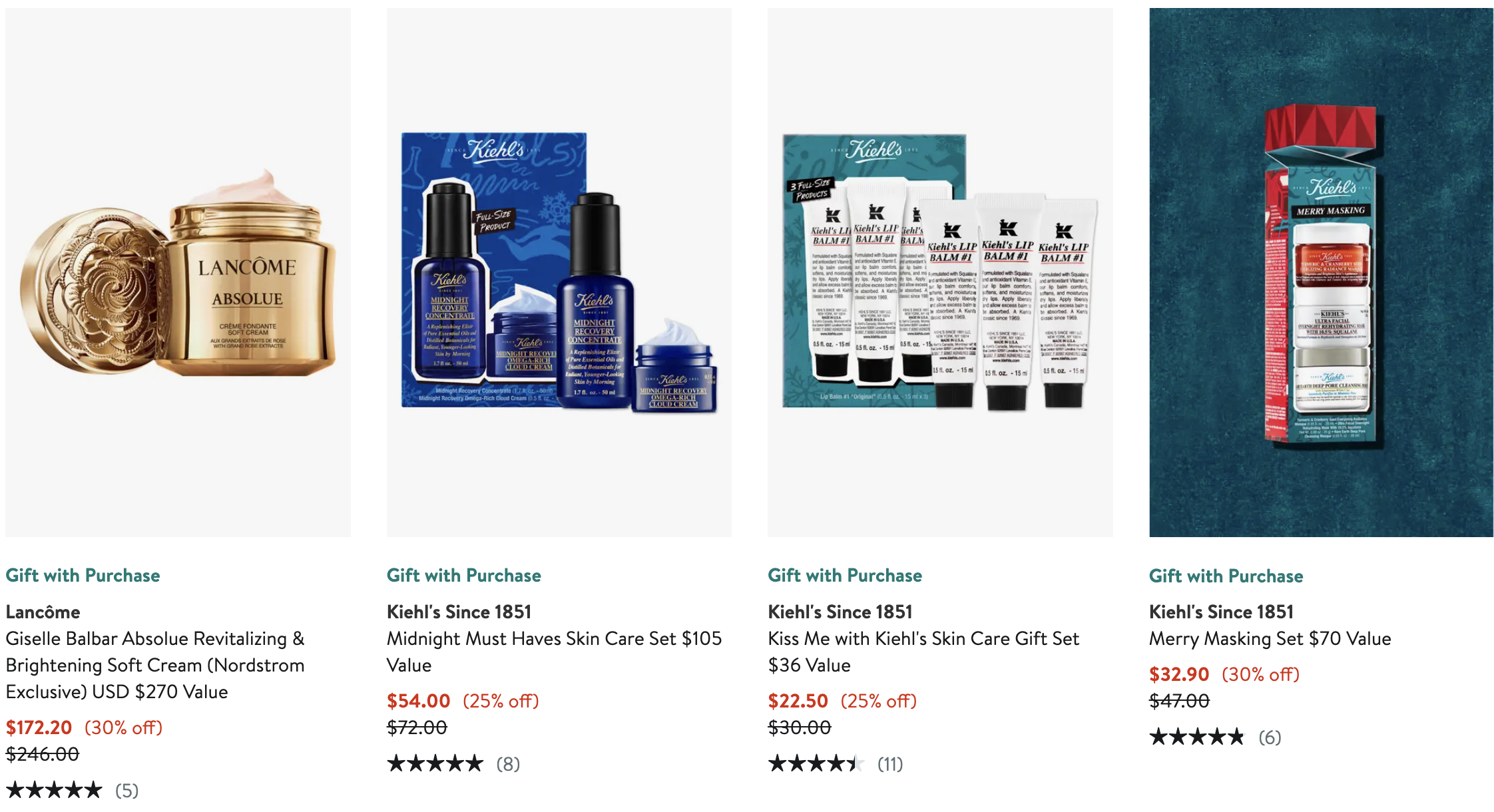Click the Lancôme brand name
Viewport: 1494px width, 812px height.
(x=43, y=612)
